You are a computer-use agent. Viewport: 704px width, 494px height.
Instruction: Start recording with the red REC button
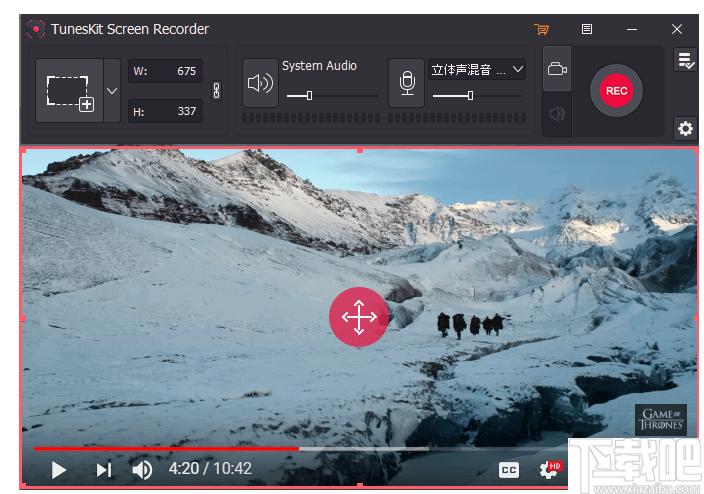pos(616,91)
